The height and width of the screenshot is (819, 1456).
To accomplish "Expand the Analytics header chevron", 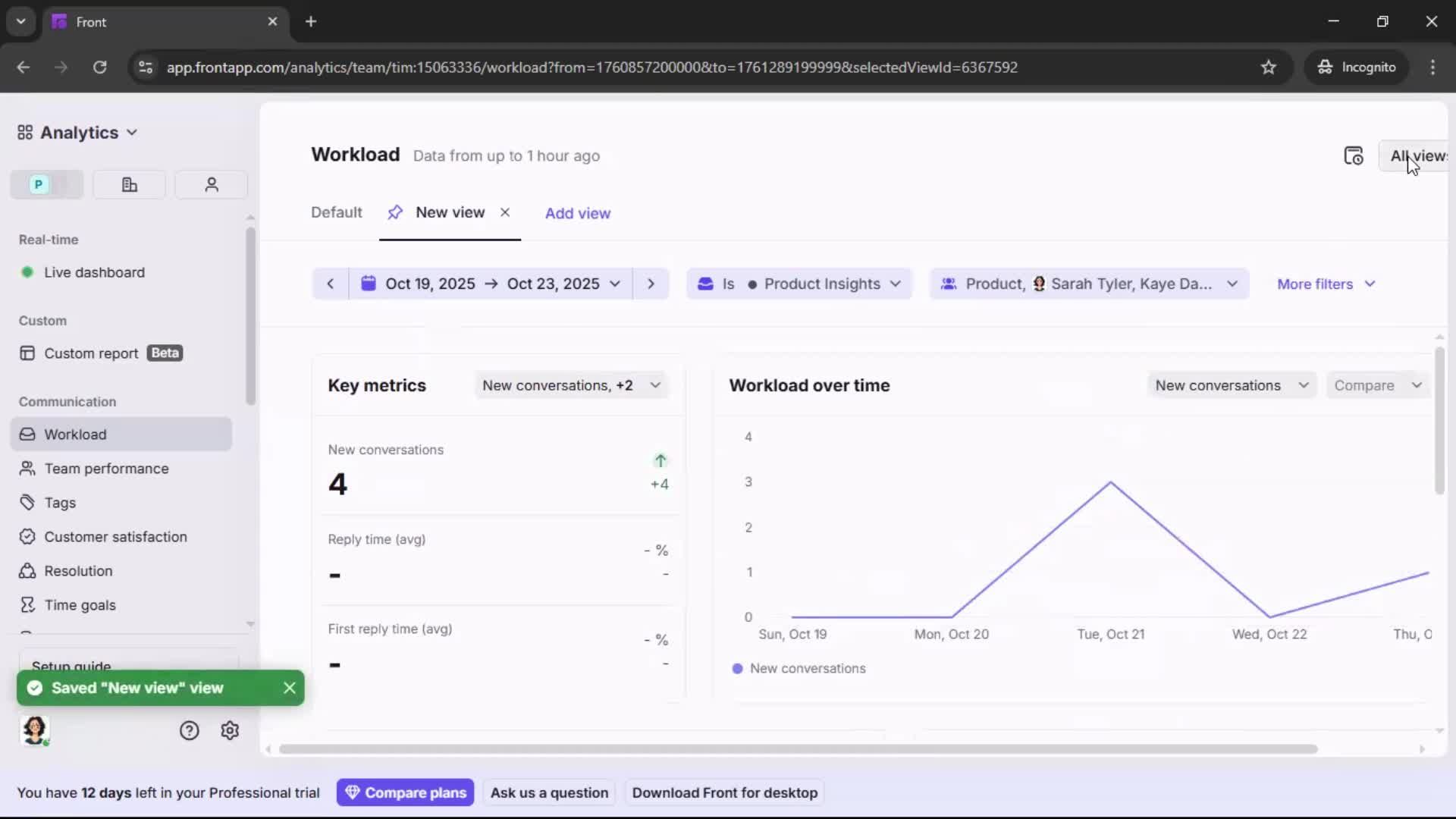I will [x=132, y=132].
